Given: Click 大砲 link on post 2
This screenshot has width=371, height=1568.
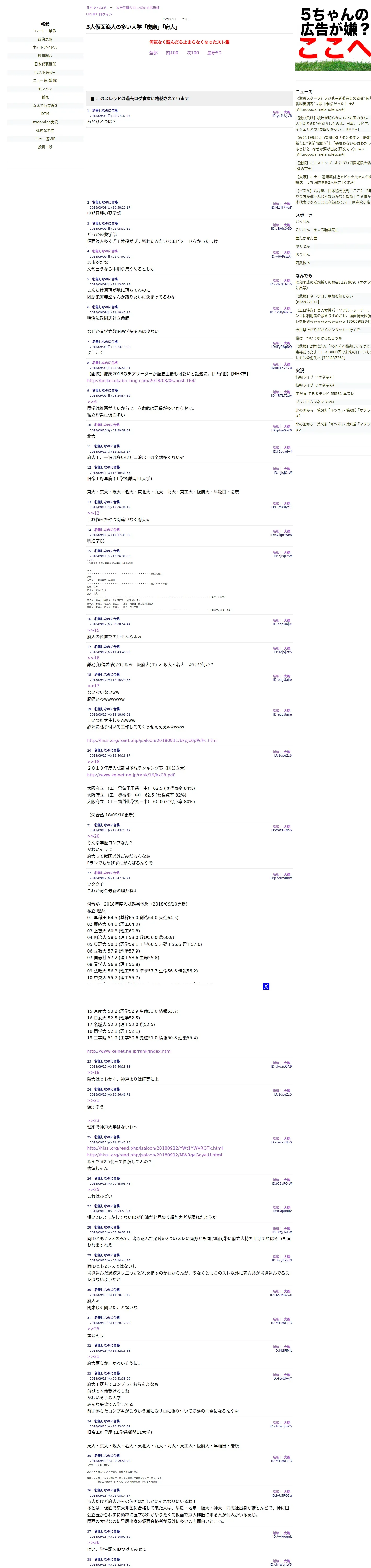Looking at the screenshot, I should point(287,204).
